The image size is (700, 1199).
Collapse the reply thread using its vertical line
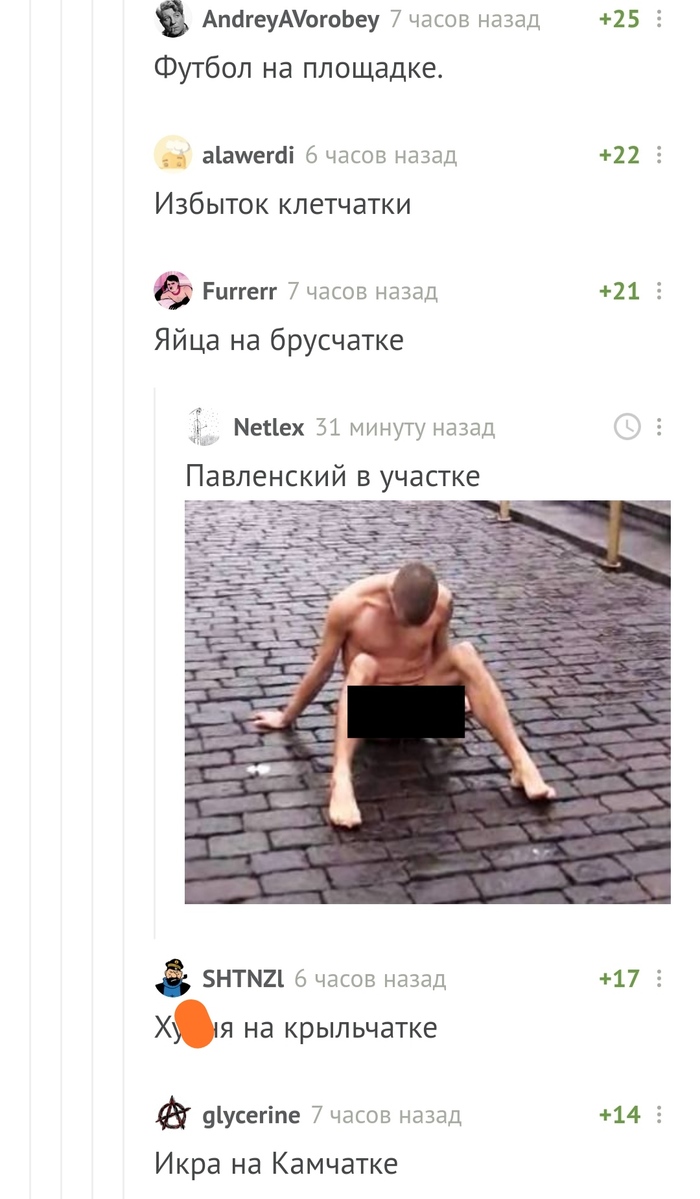[x=155, y=662]
